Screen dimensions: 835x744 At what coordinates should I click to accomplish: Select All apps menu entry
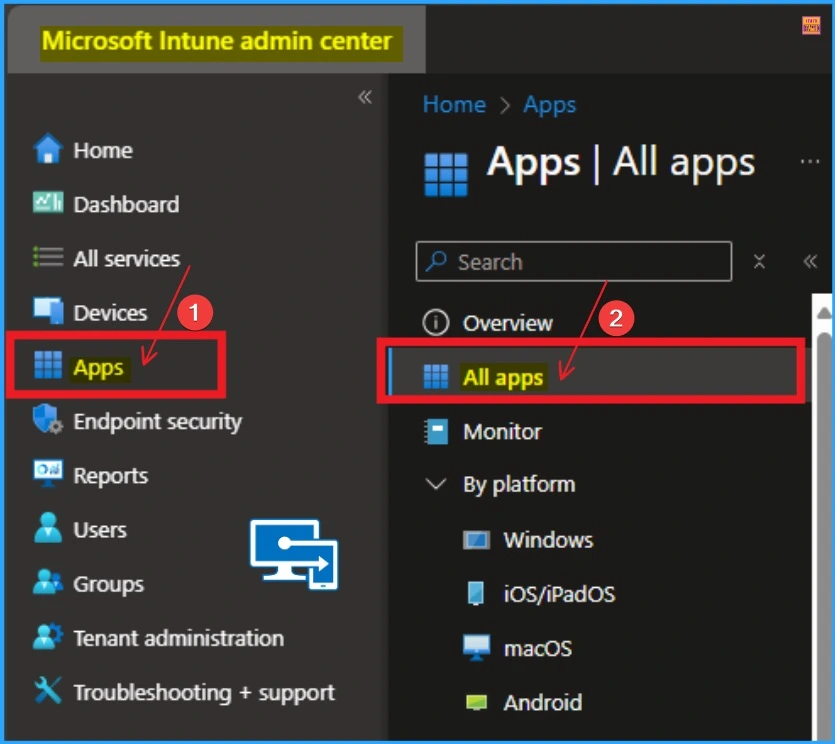503,378
